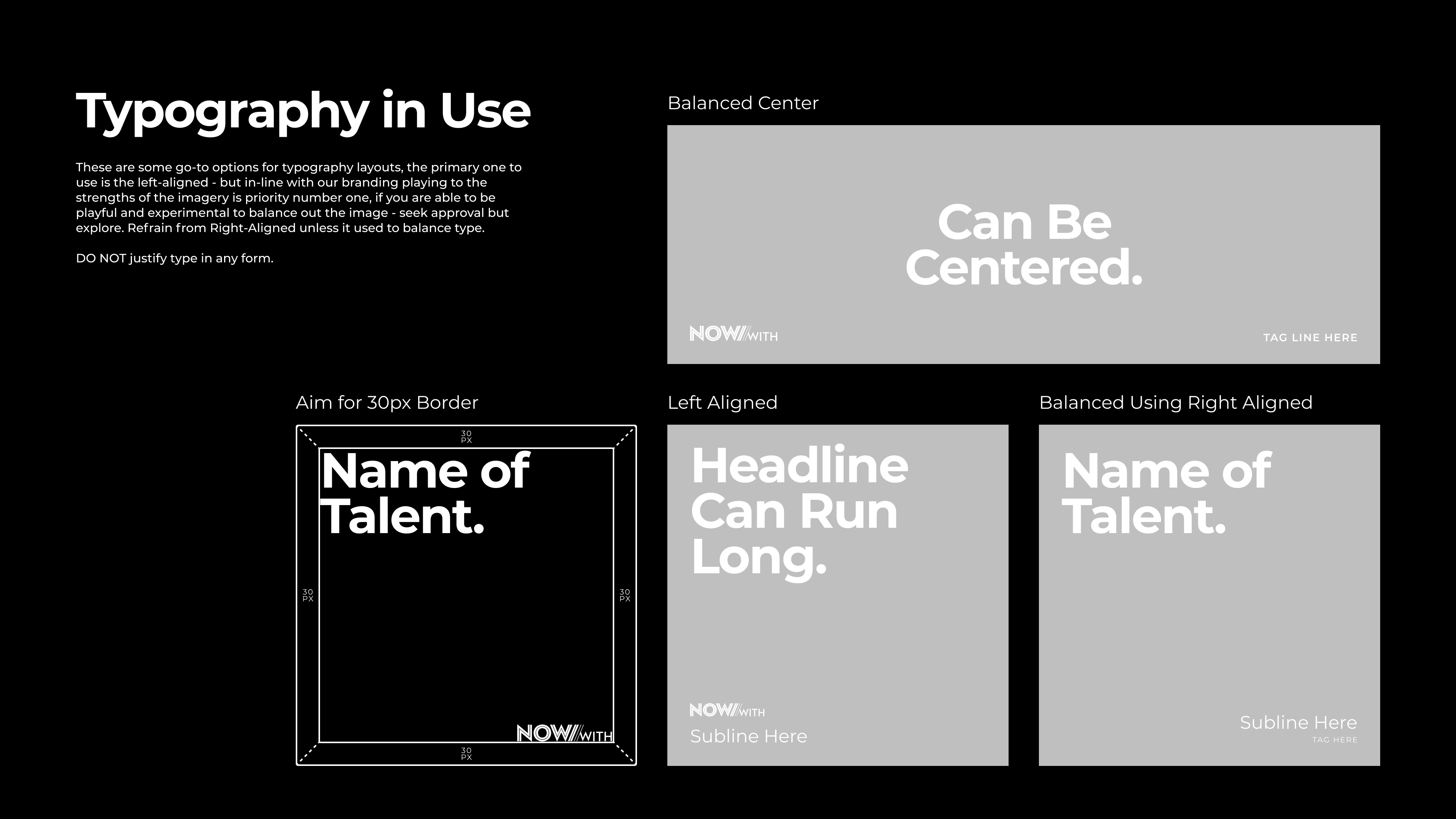Click the 'DO NOT justify type' sentence
The image size is (1456, 819).
175,258
